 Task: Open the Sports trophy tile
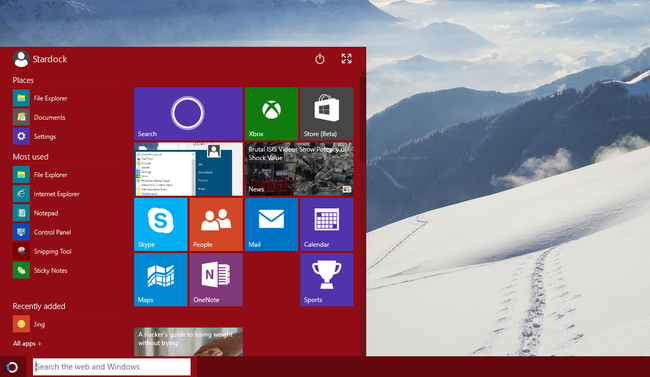327,280
